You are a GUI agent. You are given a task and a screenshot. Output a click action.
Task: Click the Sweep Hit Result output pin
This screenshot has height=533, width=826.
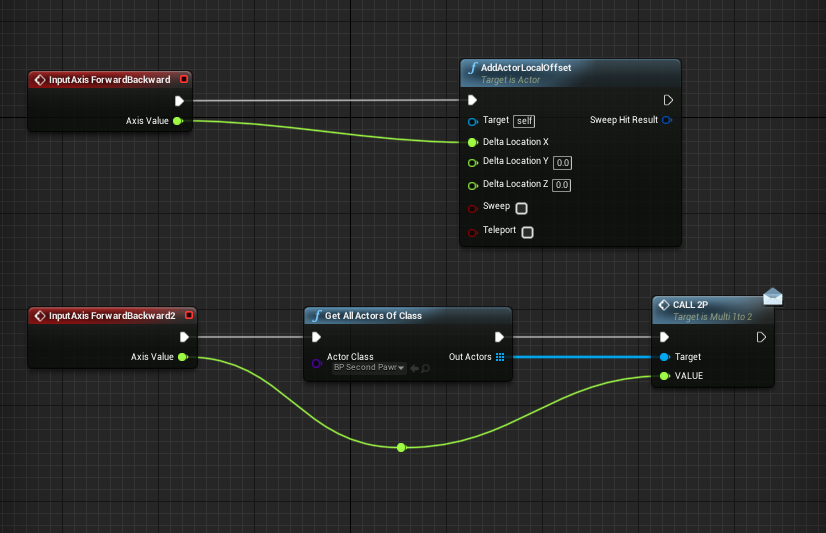667,120
